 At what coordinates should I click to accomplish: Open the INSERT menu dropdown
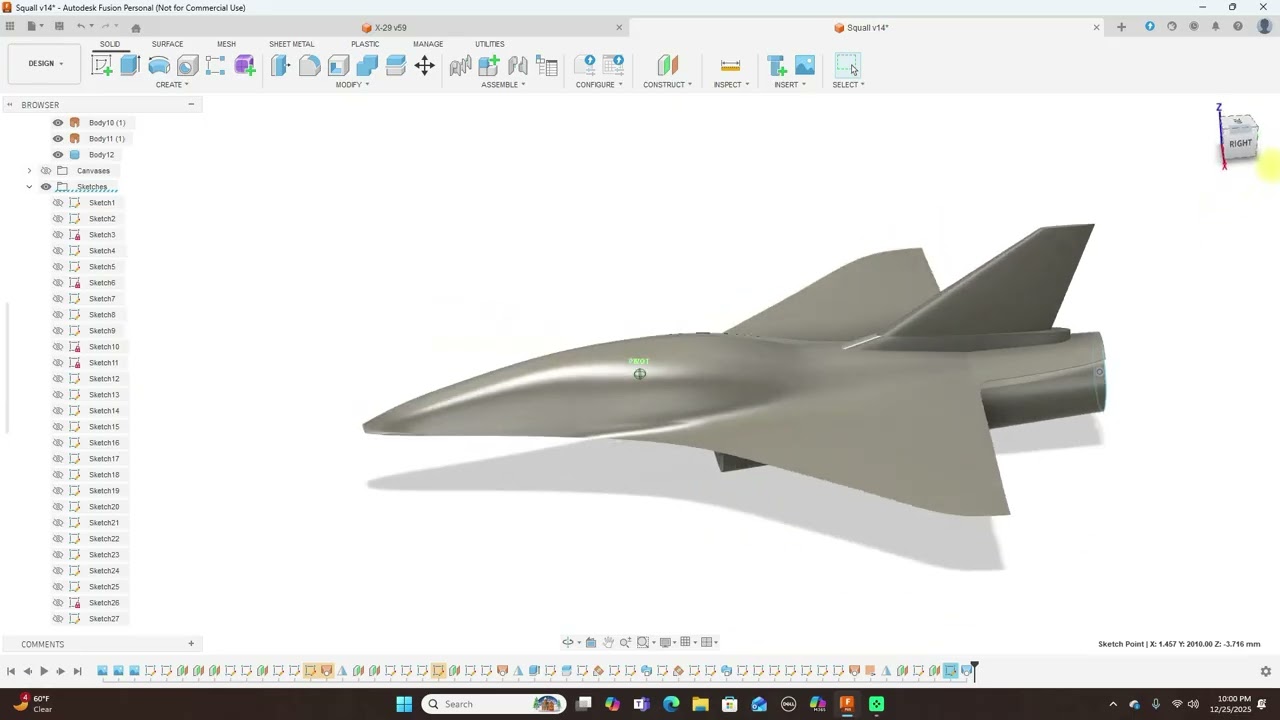click(x=790, y=85)
